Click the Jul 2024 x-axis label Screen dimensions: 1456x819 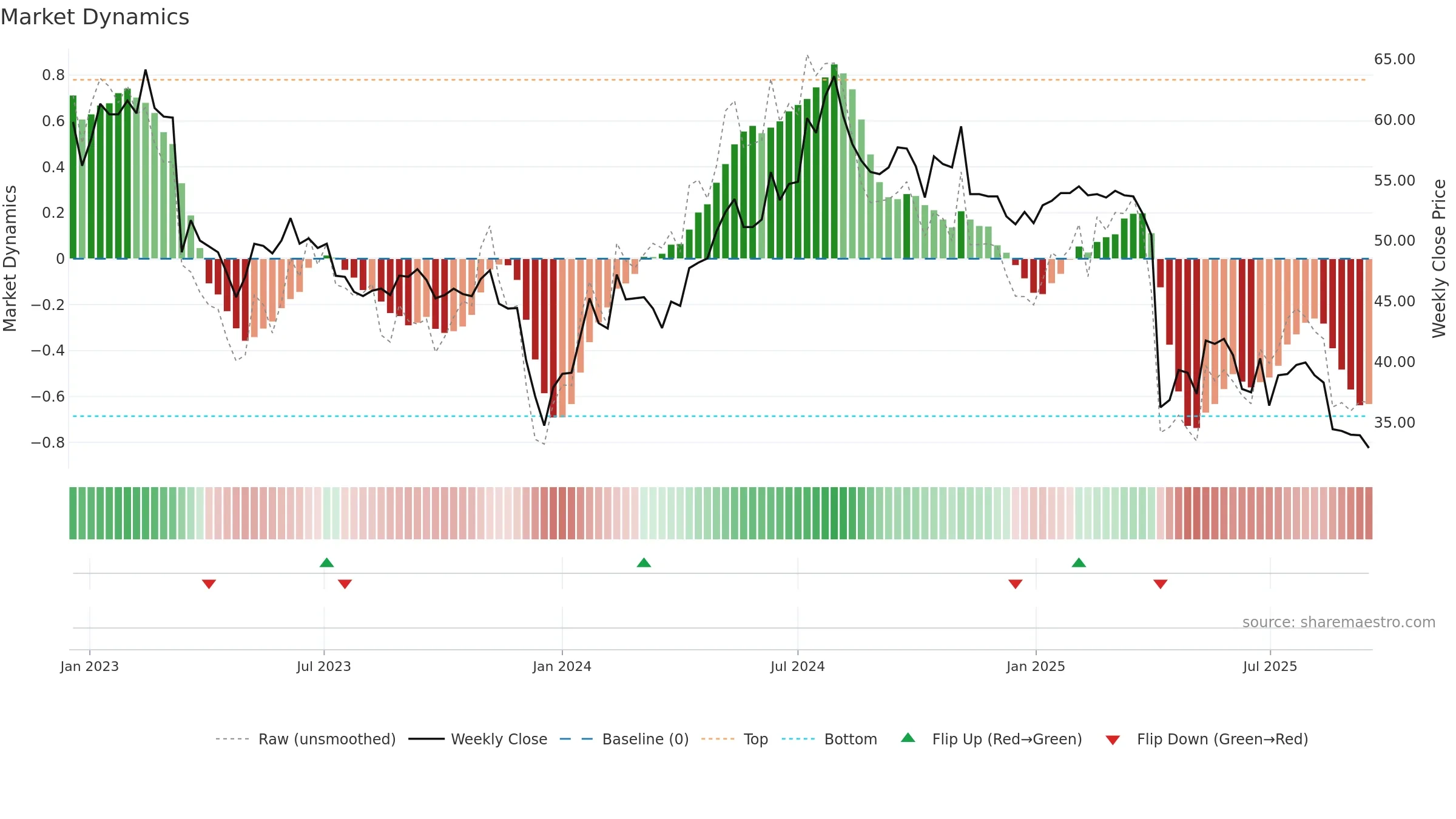(797, 666)
